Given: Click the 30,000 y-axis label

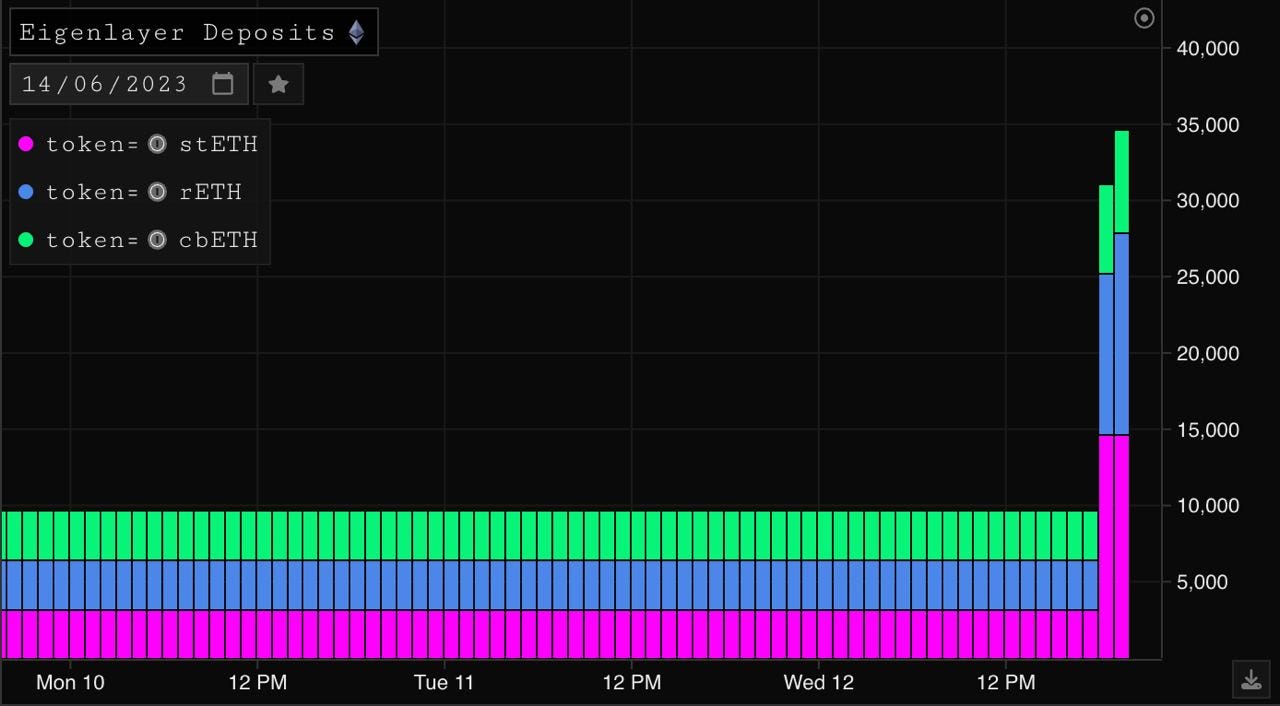Looking at the screenshot, I should (x=1207, y=201).
